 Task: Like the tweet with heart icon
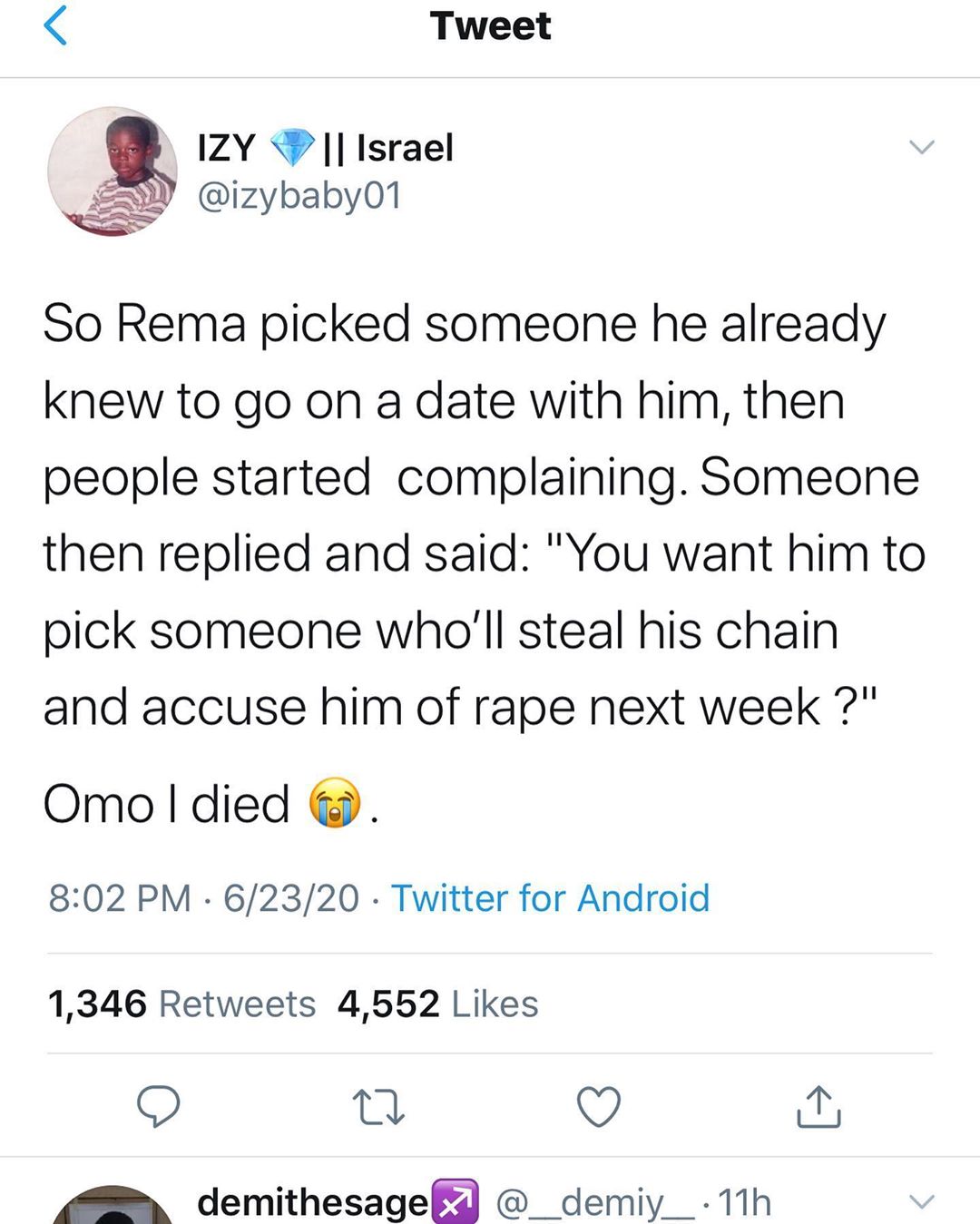tap(599, 1106)
